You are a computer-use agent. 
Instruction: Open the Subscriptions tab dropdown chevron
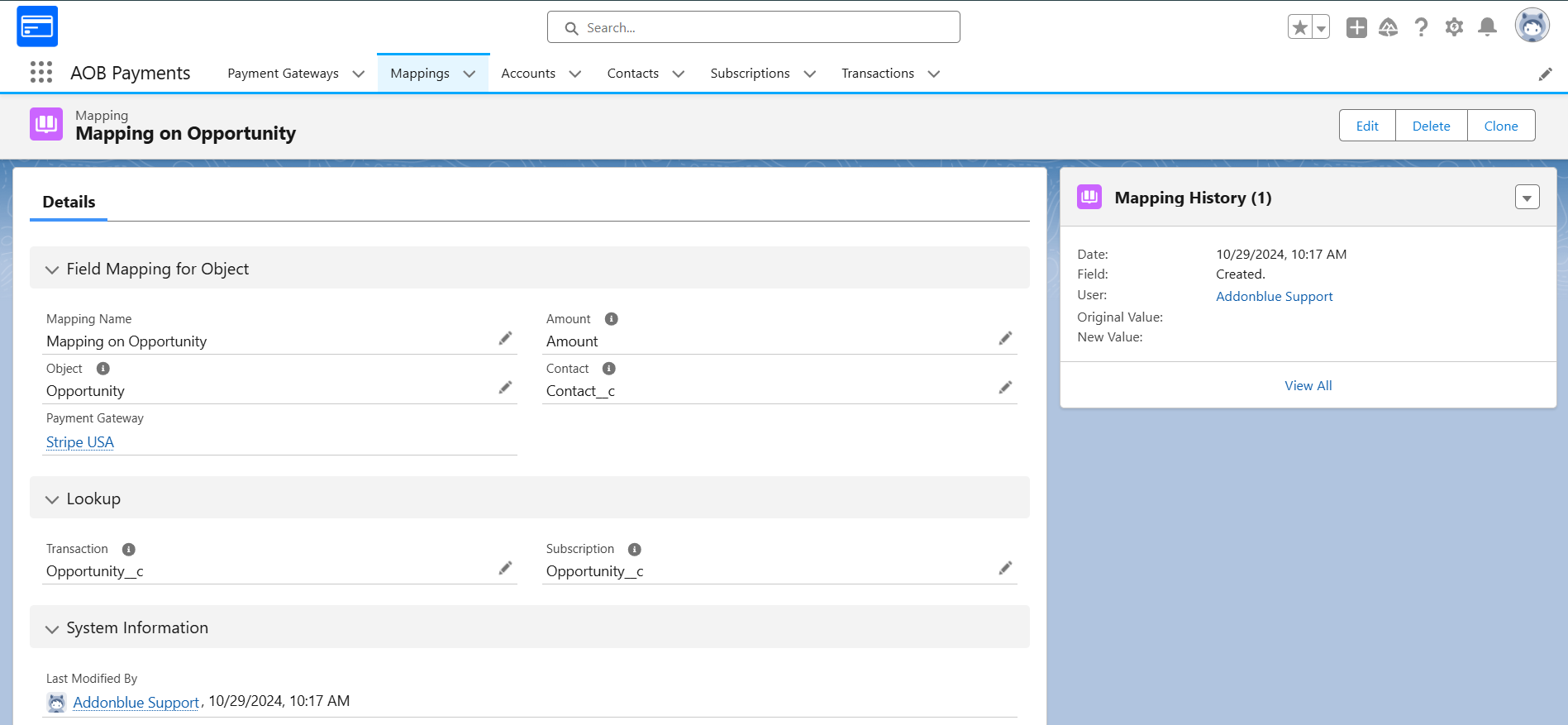click(810, 74)
